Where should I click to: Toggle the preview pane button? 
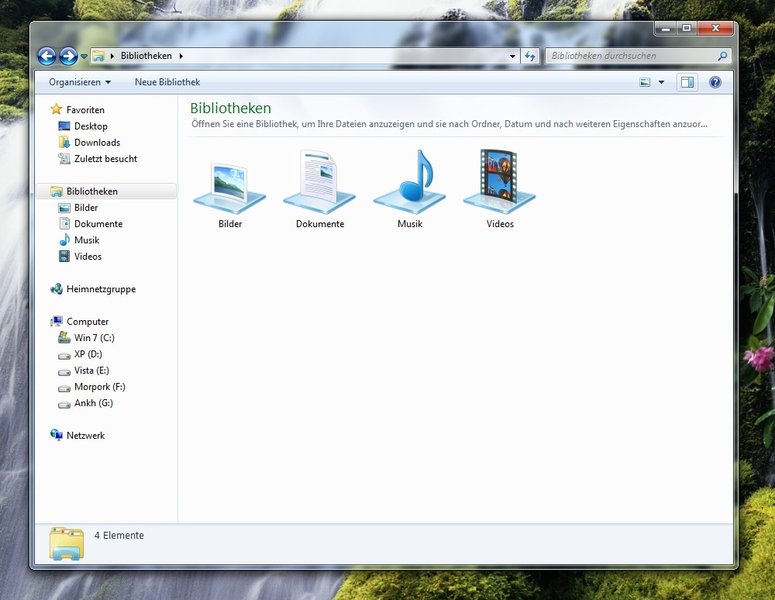[x=687, y=82]
